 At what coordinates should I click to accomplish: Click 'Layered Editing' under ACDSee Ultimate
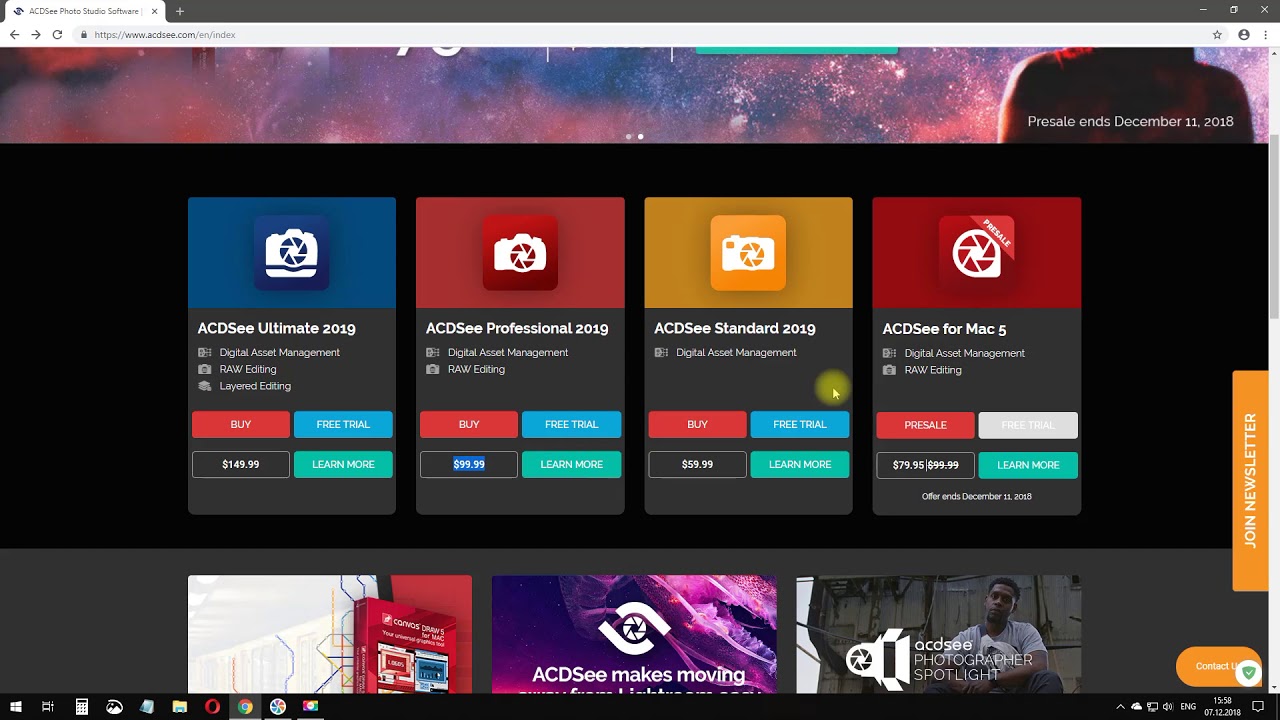tap(255, 386)
